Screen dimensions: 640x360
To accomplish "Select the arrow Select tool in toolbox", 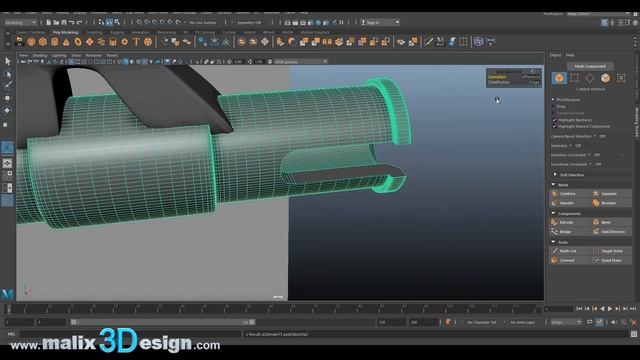I will click(x=7, y=61).
